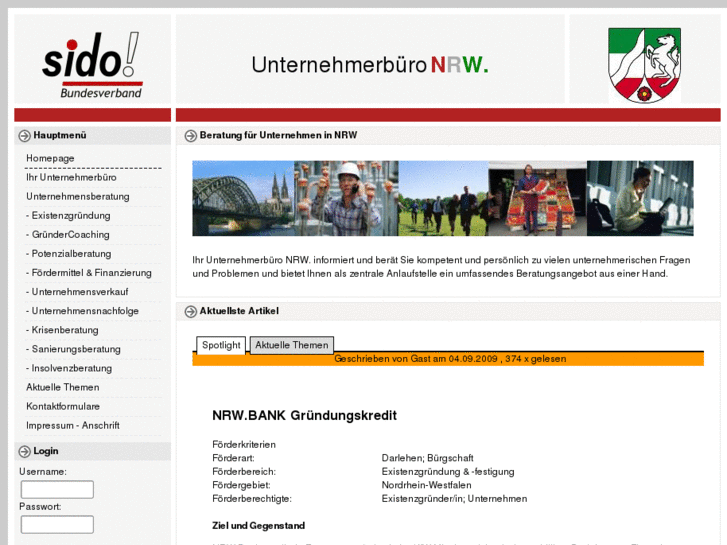
Task: Click NRW.BANK Gründungskredit article heading
Action: click(x=304, y=415)
